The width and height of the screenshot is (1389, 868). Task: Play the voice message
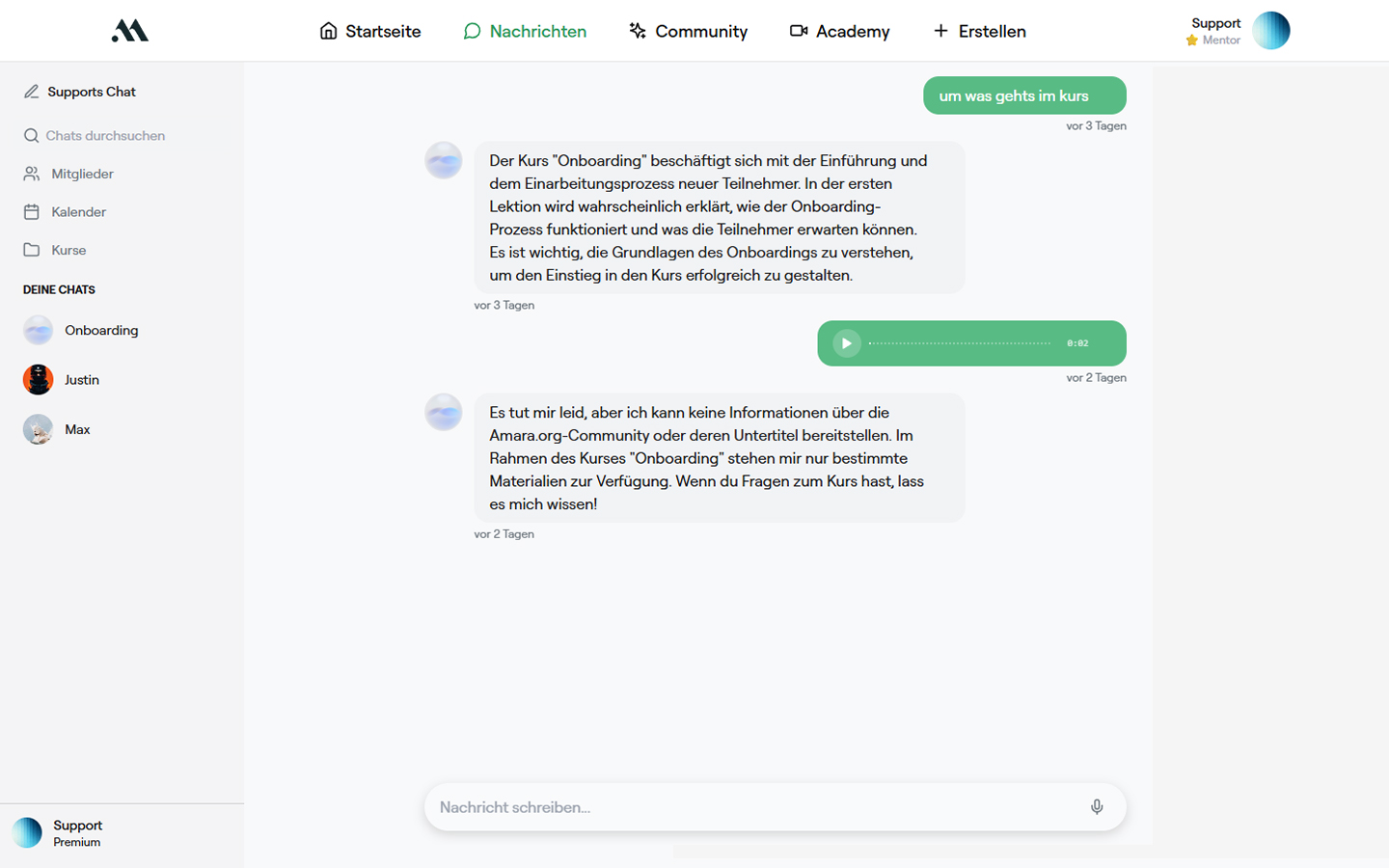[846, 342]
